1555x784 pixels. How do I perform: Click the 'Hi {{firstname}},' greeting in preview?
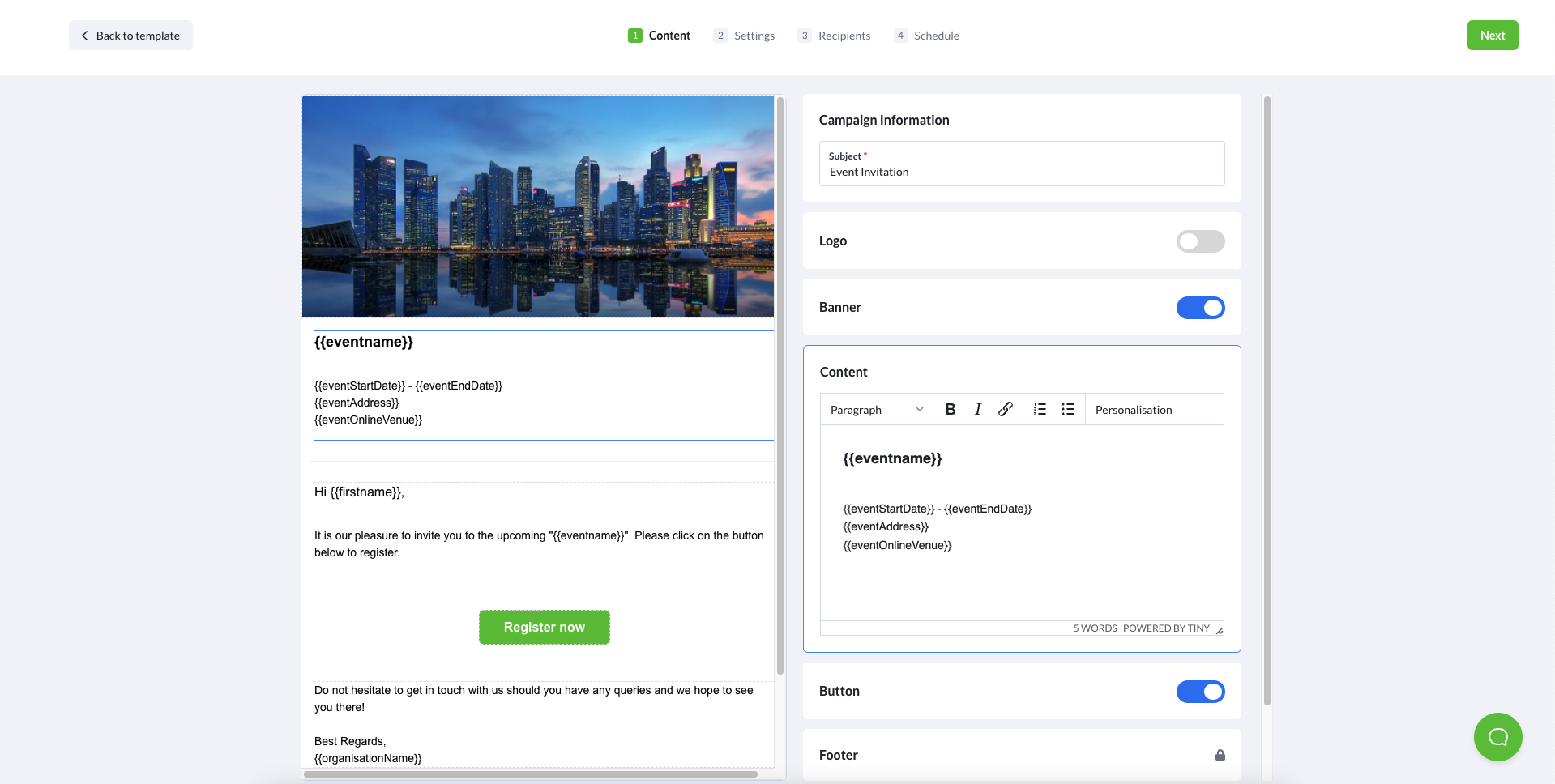359,492
